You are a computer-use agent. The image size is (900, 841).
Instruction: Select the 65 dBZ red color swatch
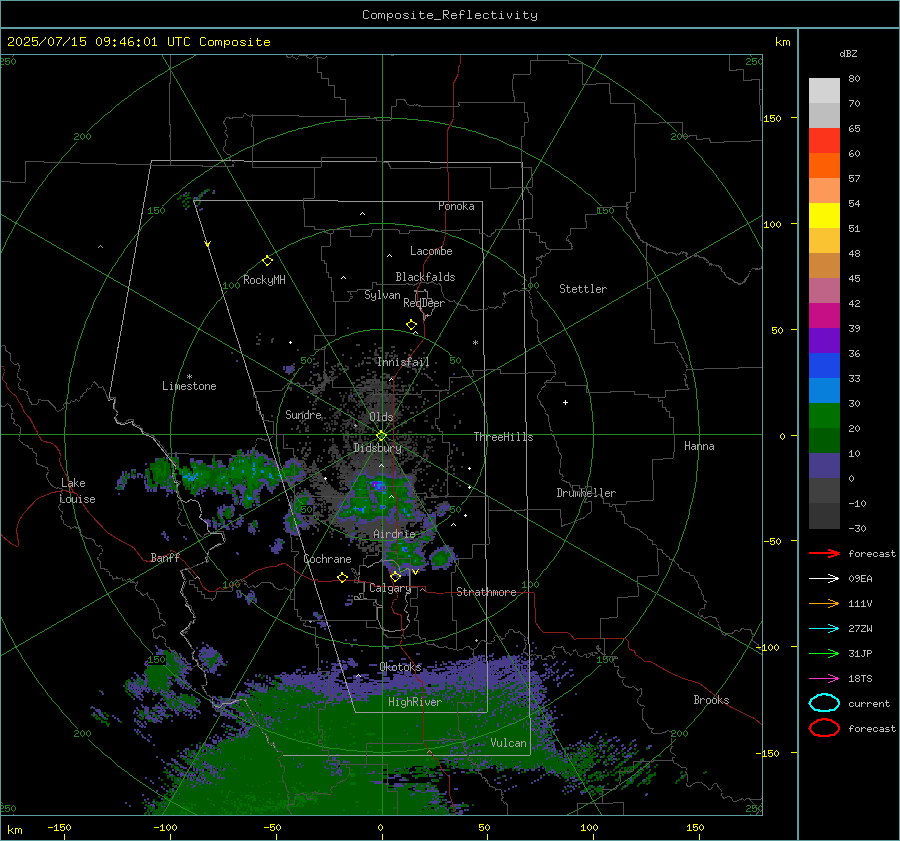(824, 141)
